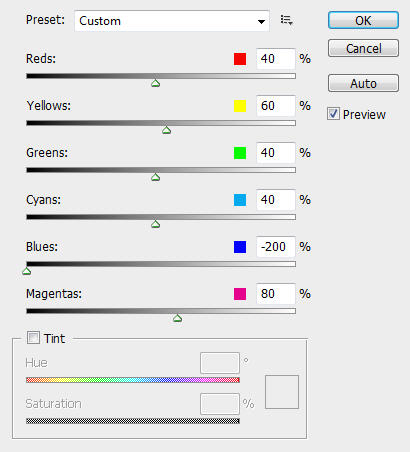
Task: Uncheck the Preview checkbox
Action: (x=333, y=114)
